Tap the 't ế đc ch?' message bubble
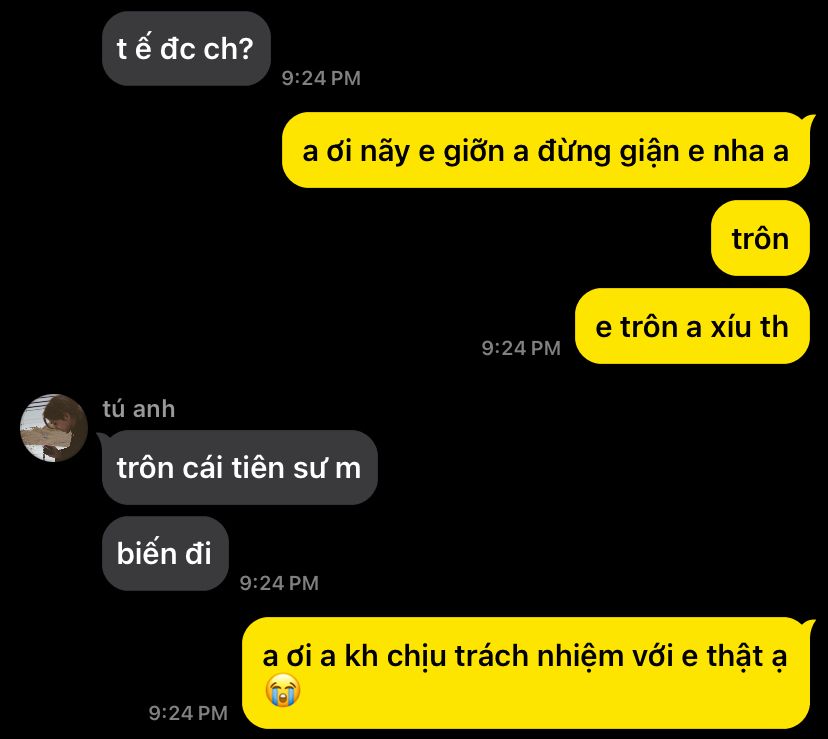The image size is (828, 739). pyautogui.click(x=186, y=49)
